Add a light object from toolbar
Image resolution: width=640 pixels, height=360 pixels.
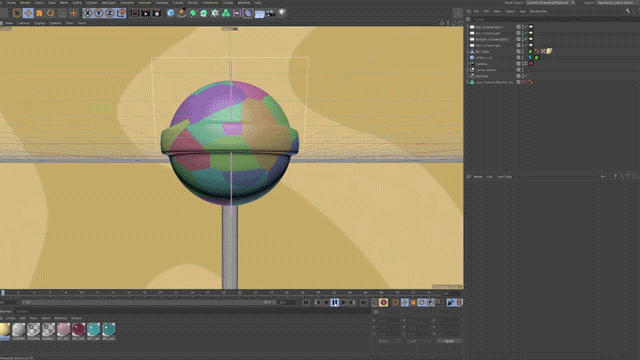[x=282, y=13]
